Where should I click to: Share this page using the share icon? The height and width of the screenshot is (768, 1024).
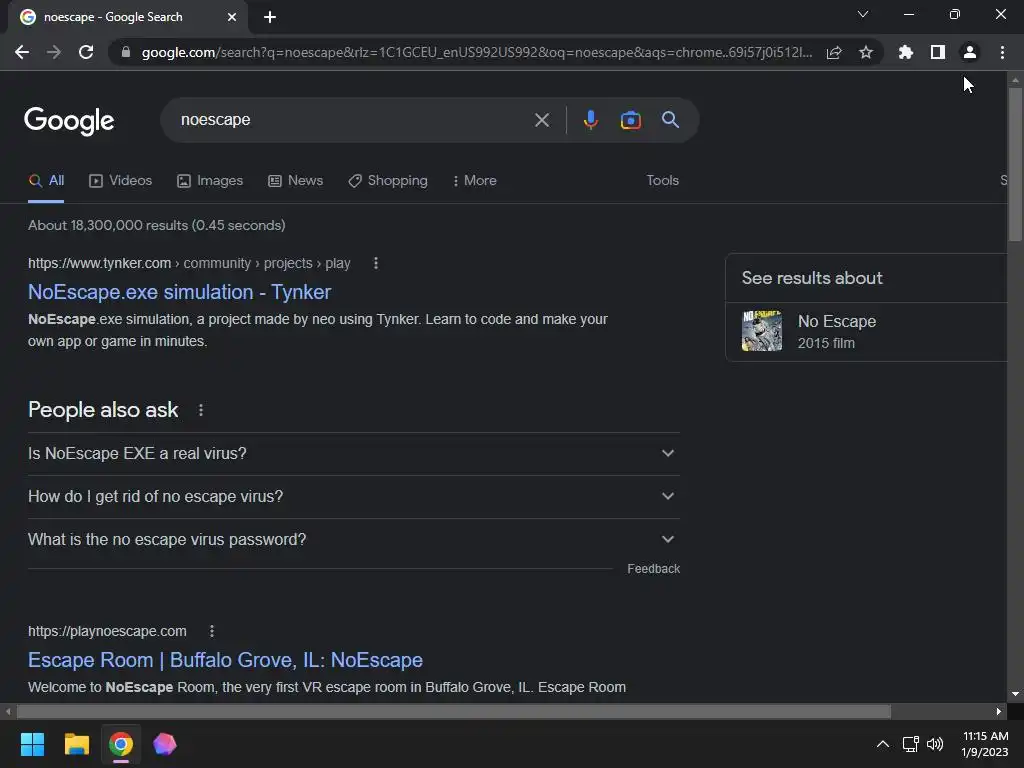(834, 52)
